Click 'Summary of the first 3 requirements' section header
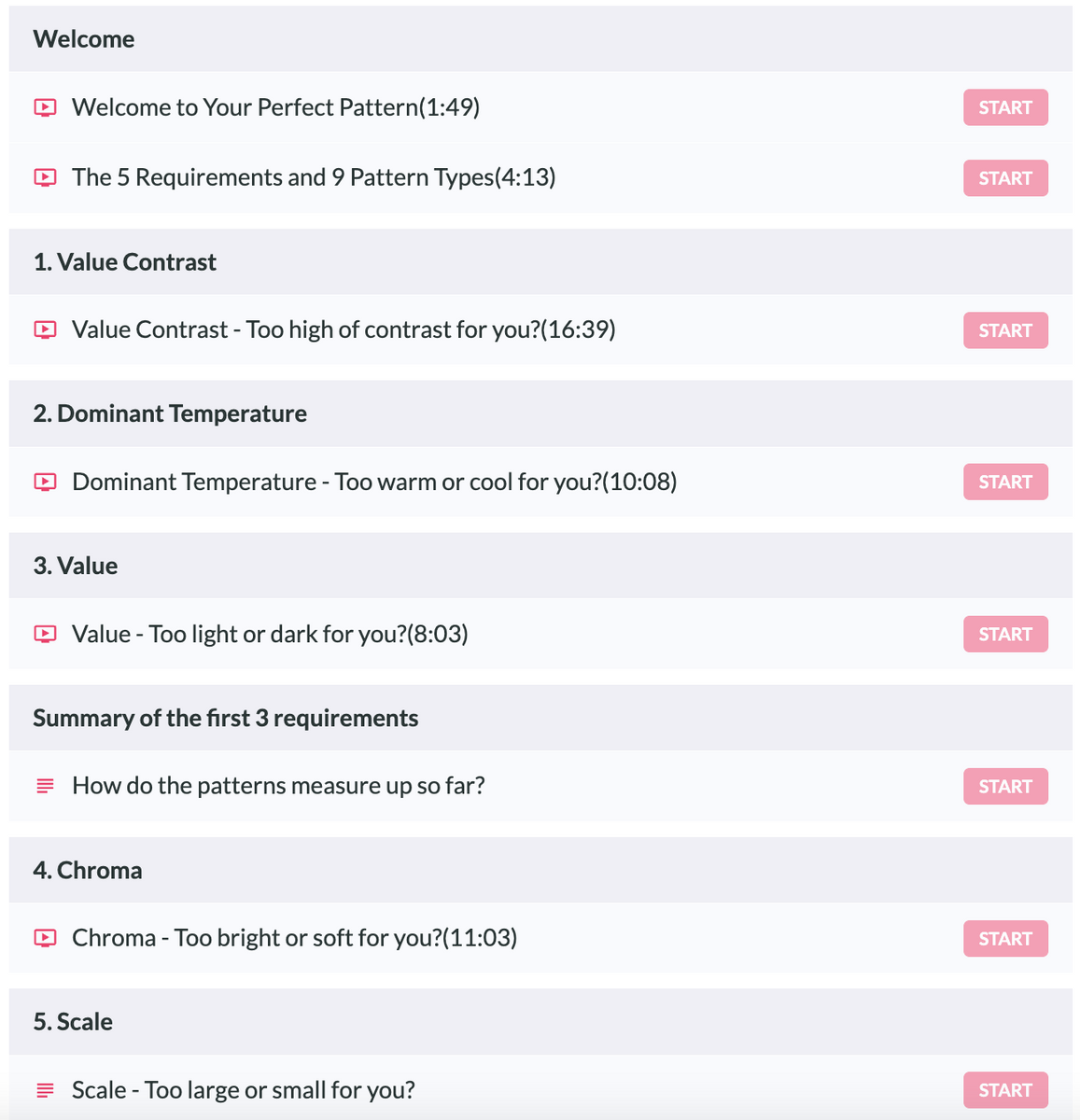The width and height of the screenshot is (1080, 1120). pos(225,718)
